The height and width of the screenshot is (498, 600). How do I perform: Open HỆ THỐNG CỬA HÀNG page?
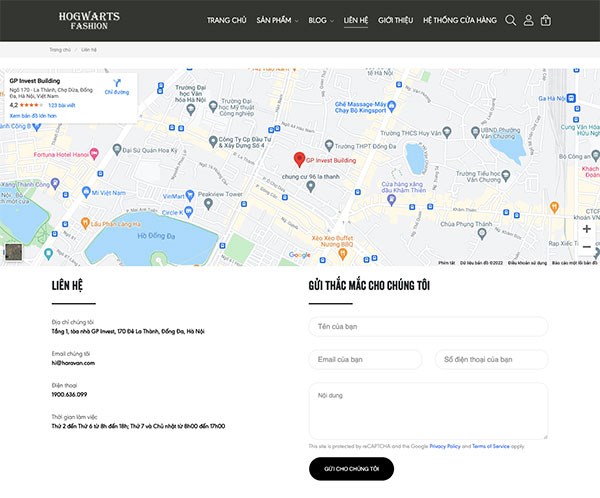click(460, 20)
